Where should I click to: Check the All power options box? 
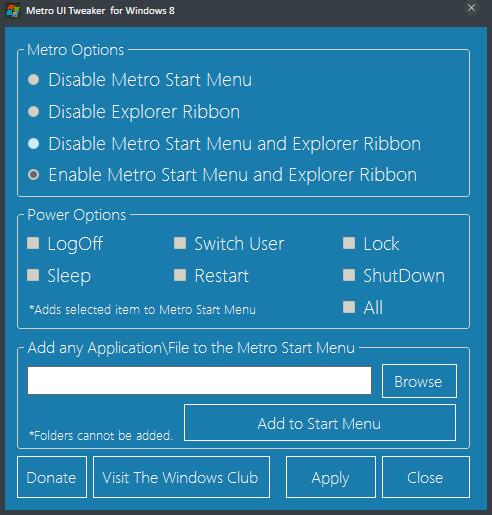point(349,307)
